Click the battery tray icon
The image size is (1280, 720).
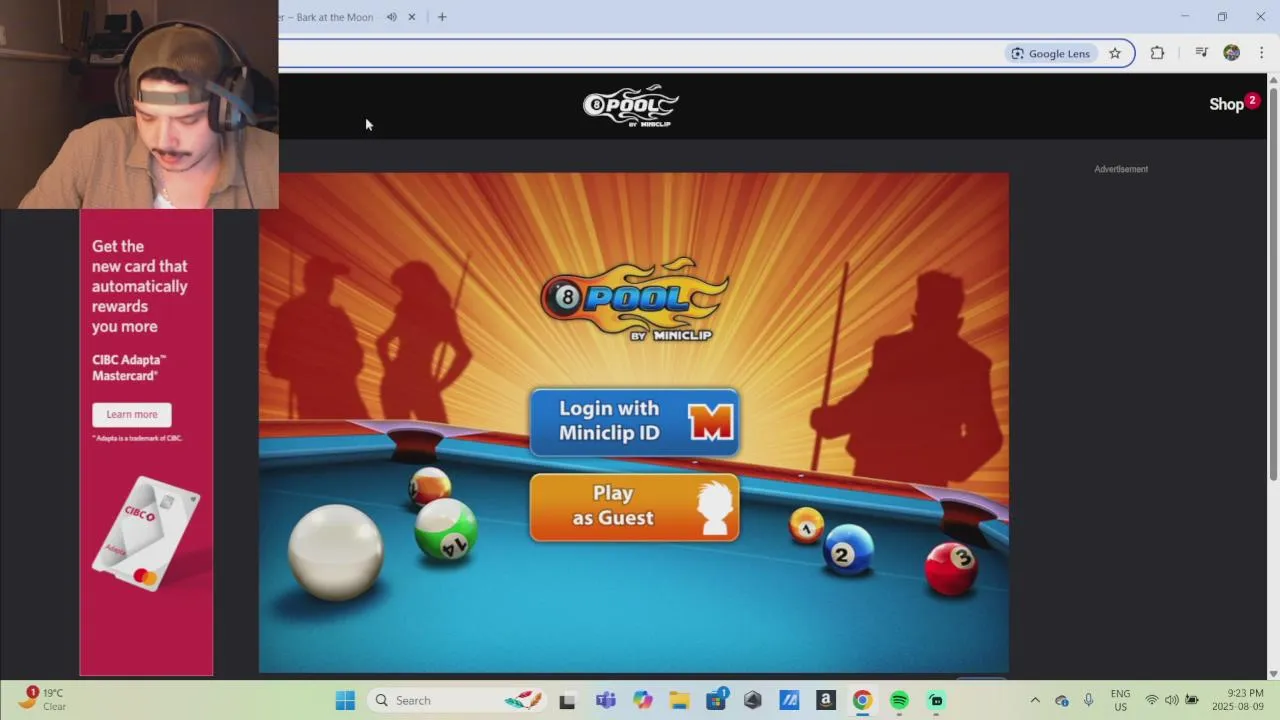click(x=1191, y=700)
